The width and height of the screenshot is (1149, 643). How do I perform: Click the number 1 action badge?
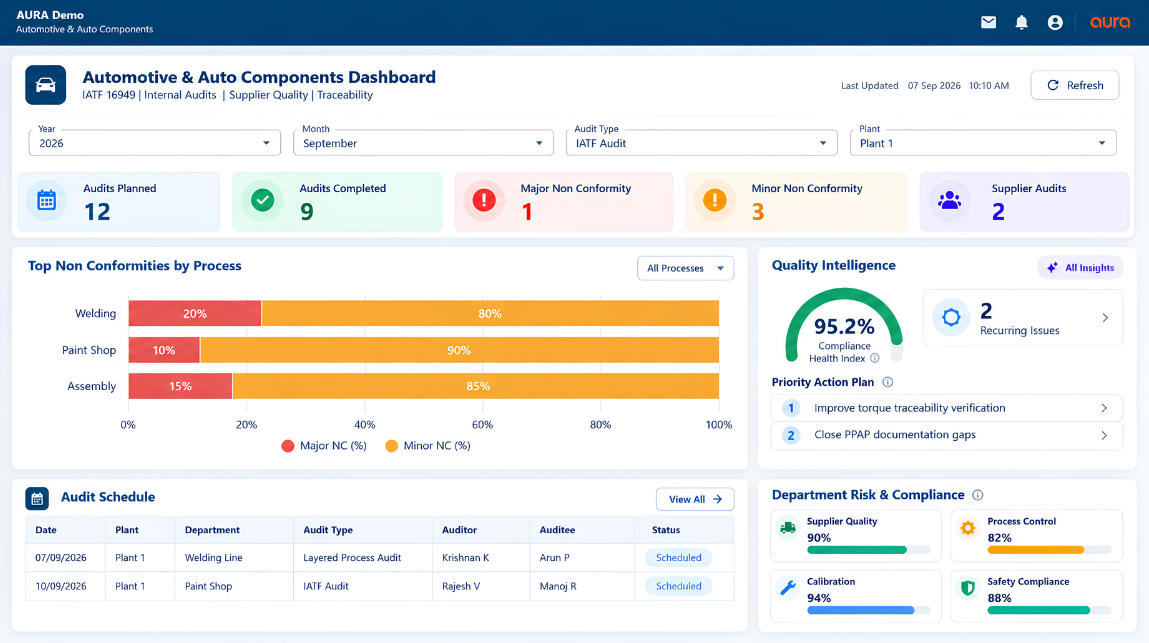(791, 408)
